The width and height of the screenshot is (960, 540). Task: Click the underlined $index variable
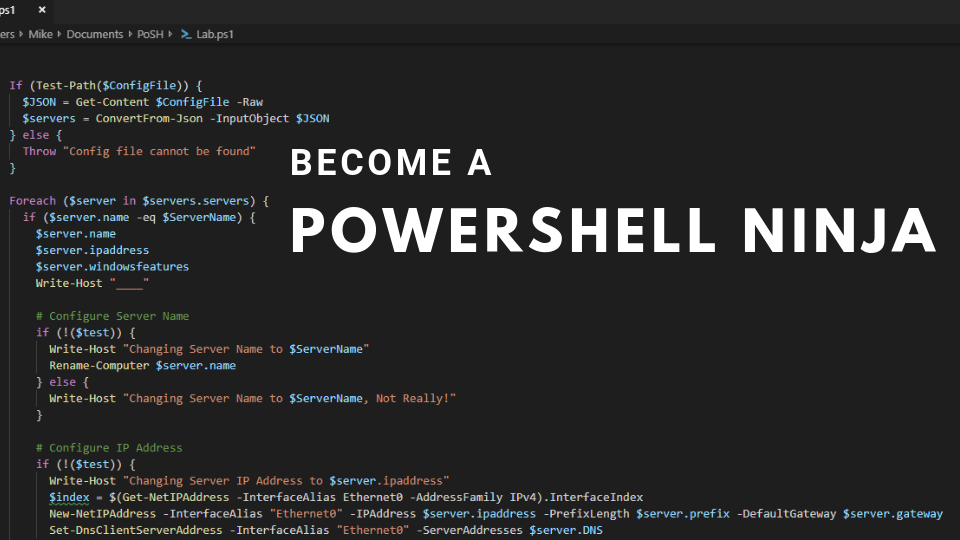tap(68, 497)
